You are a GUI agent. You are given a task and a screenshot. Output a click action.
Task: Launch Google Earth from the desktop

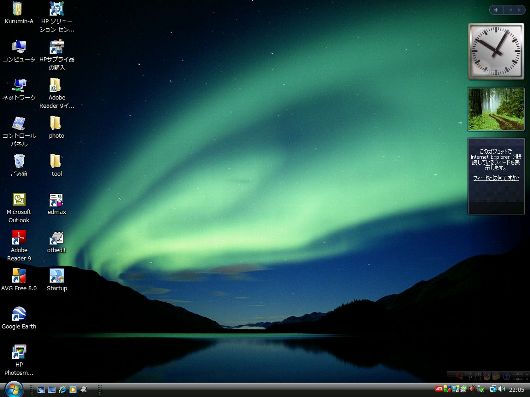[x=19, y=318]
